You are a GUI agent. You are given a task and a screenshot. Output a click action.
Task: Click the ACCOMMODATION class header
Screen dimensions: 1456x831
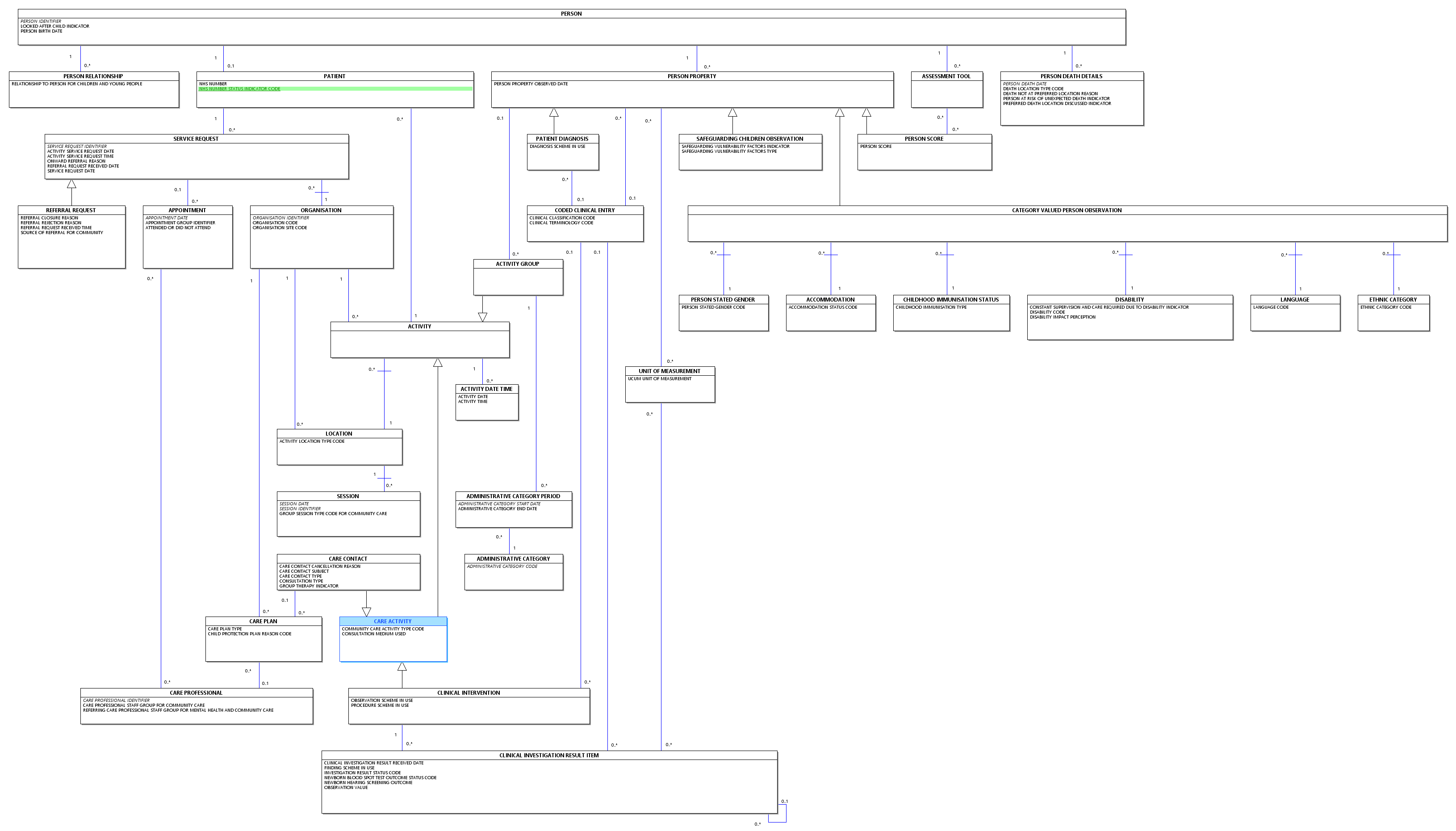830,300
